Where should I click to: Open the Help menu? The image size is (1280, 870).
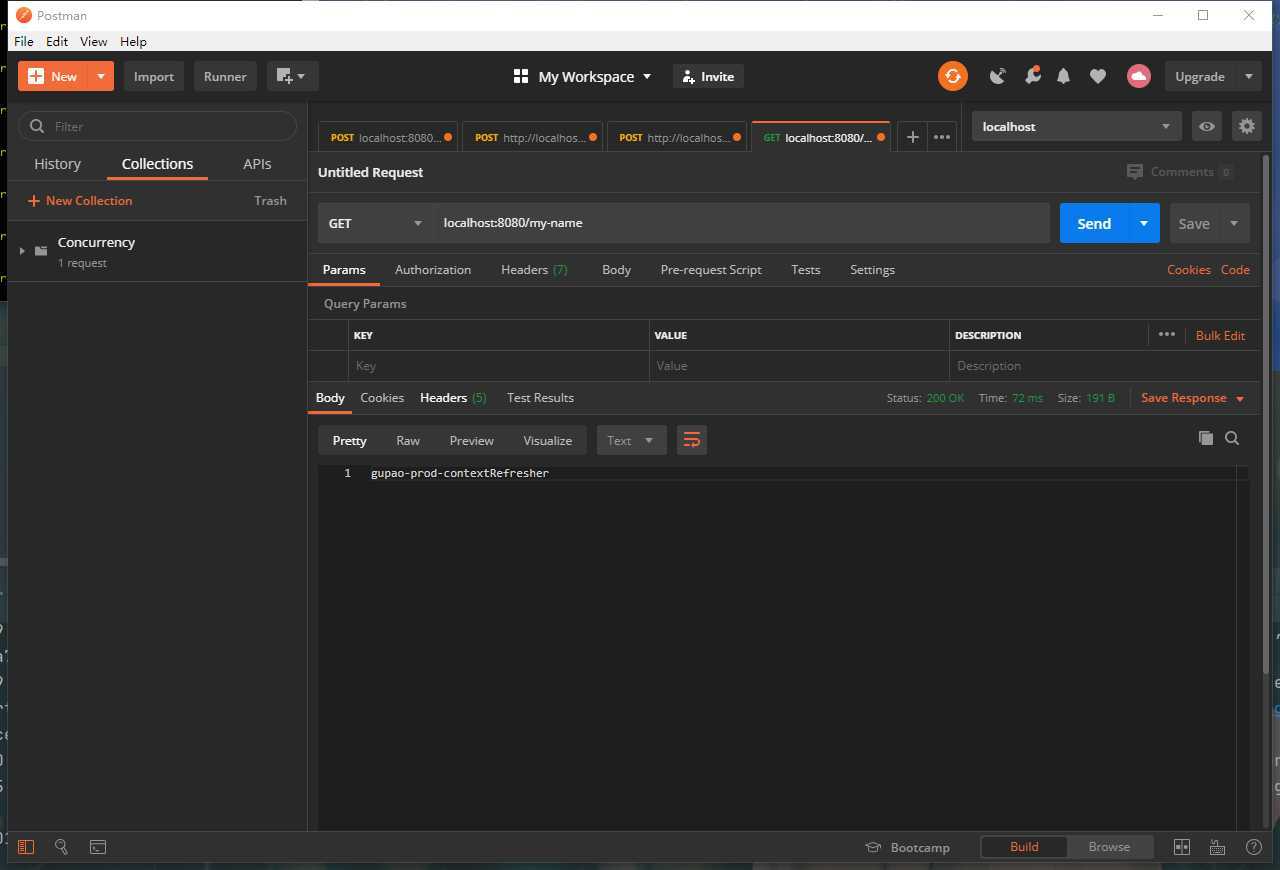pos(133,41)
